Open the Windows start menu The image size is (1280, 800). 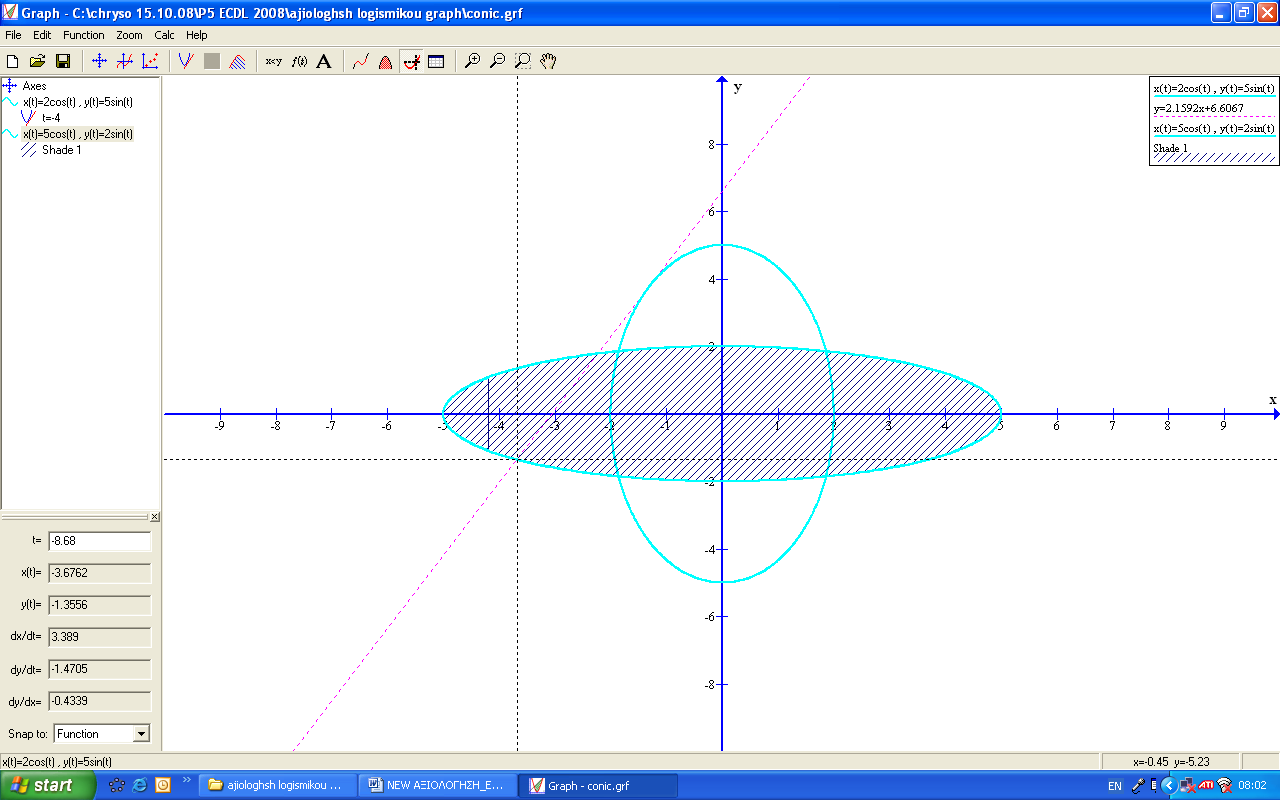pyautogui.click(x=48, y=785)
